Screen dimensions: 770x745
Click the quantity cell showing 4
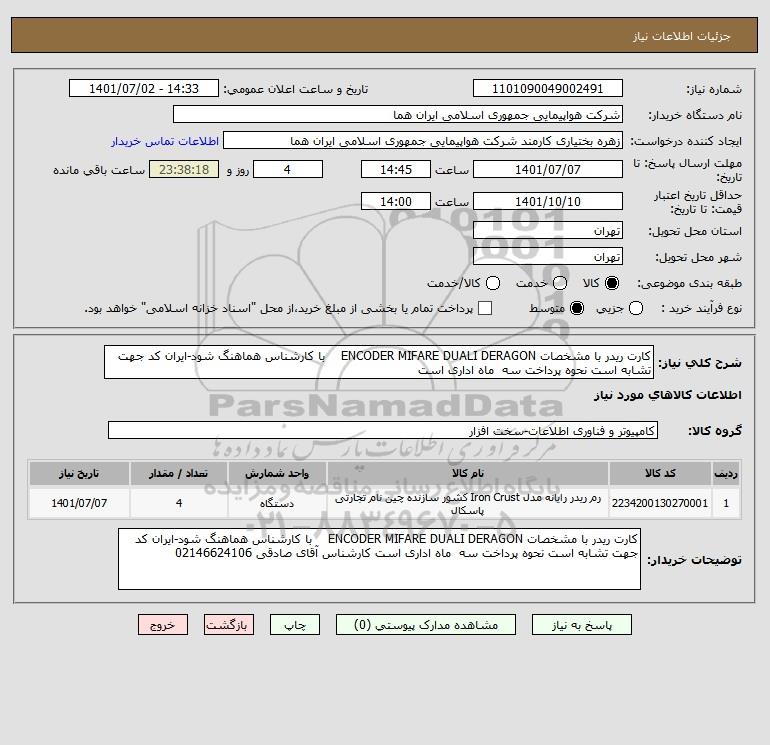179,503
